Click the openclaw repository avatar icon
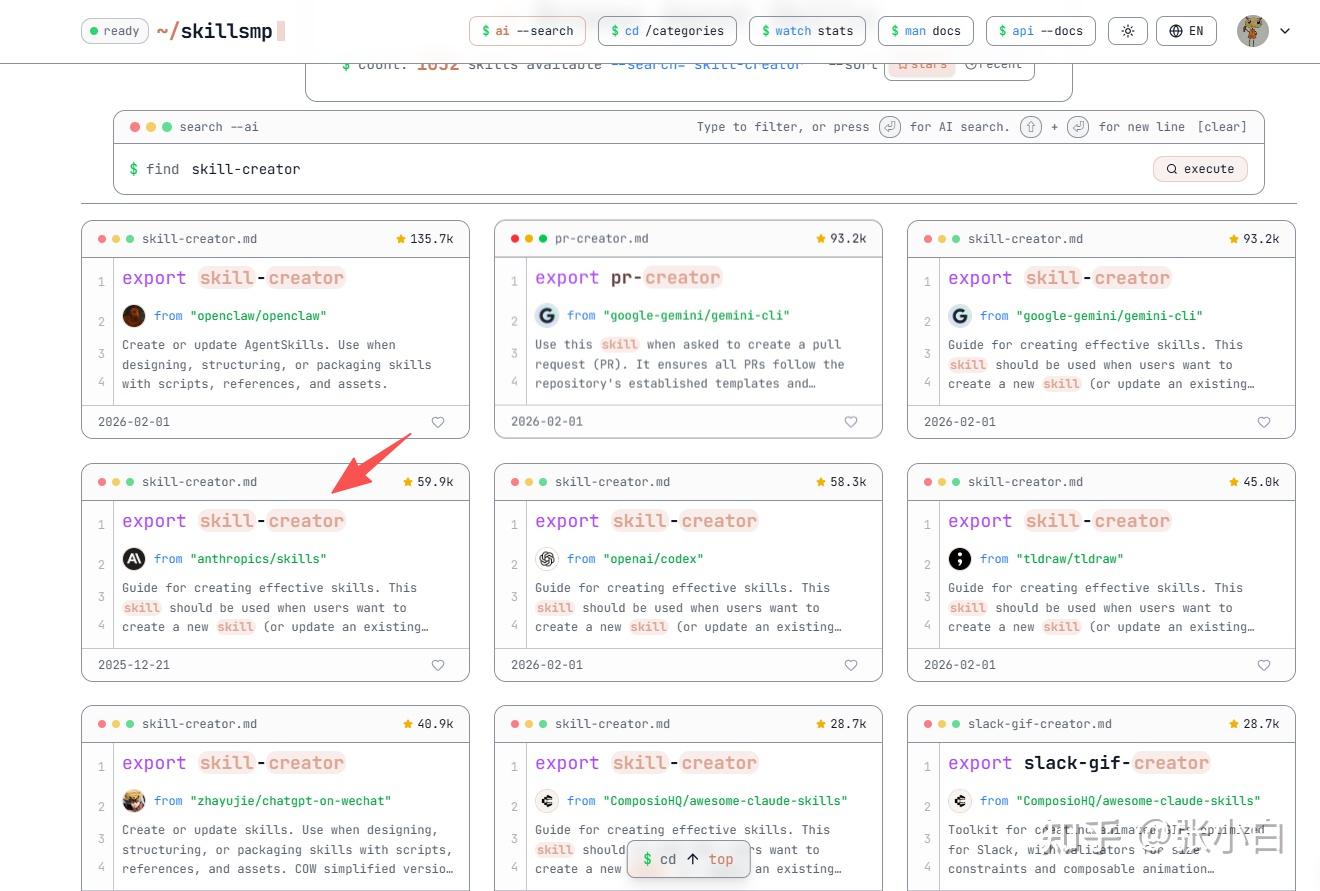1320x891 pixels. point(134,316)
